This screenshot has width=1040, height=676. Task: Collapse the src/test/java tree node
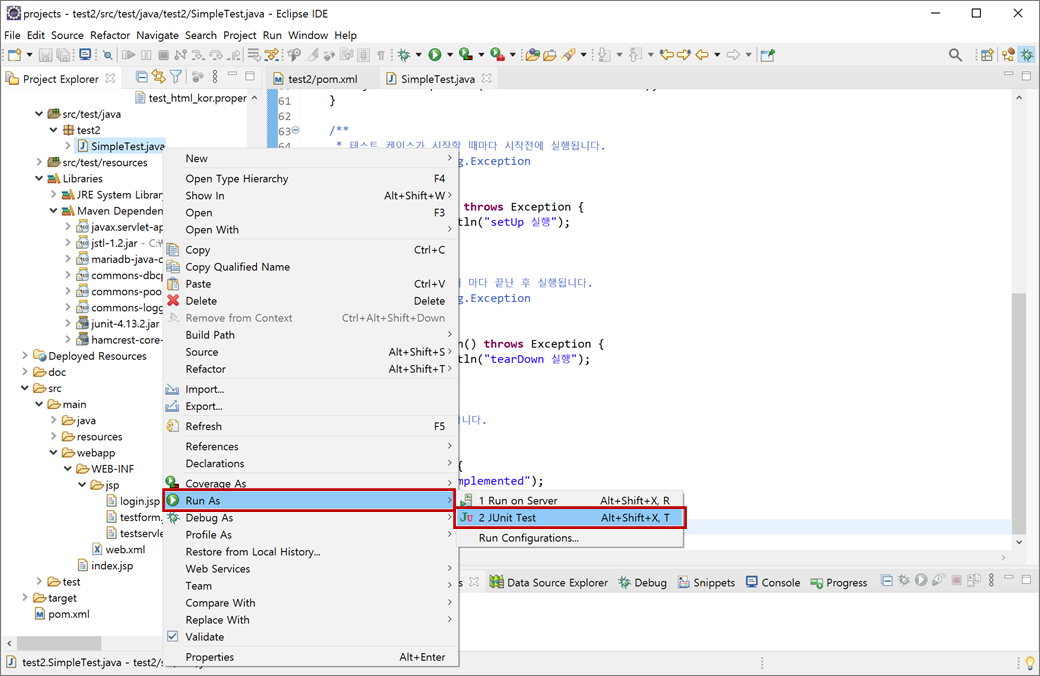click(39, 114)
